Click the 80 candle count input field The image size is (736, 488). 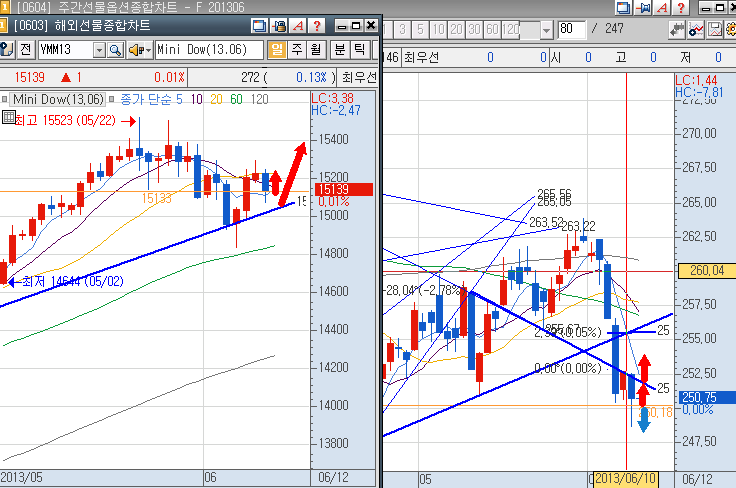(572, 29)
